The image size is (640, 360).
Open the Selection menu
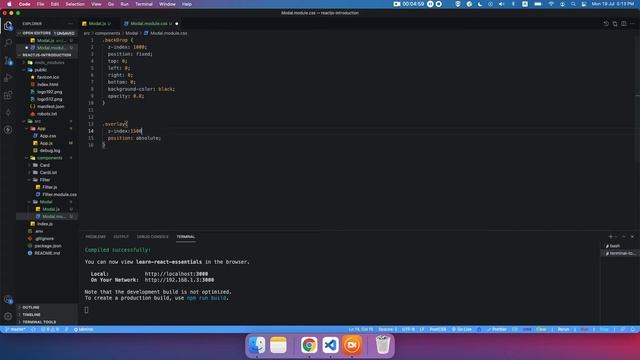75,4
